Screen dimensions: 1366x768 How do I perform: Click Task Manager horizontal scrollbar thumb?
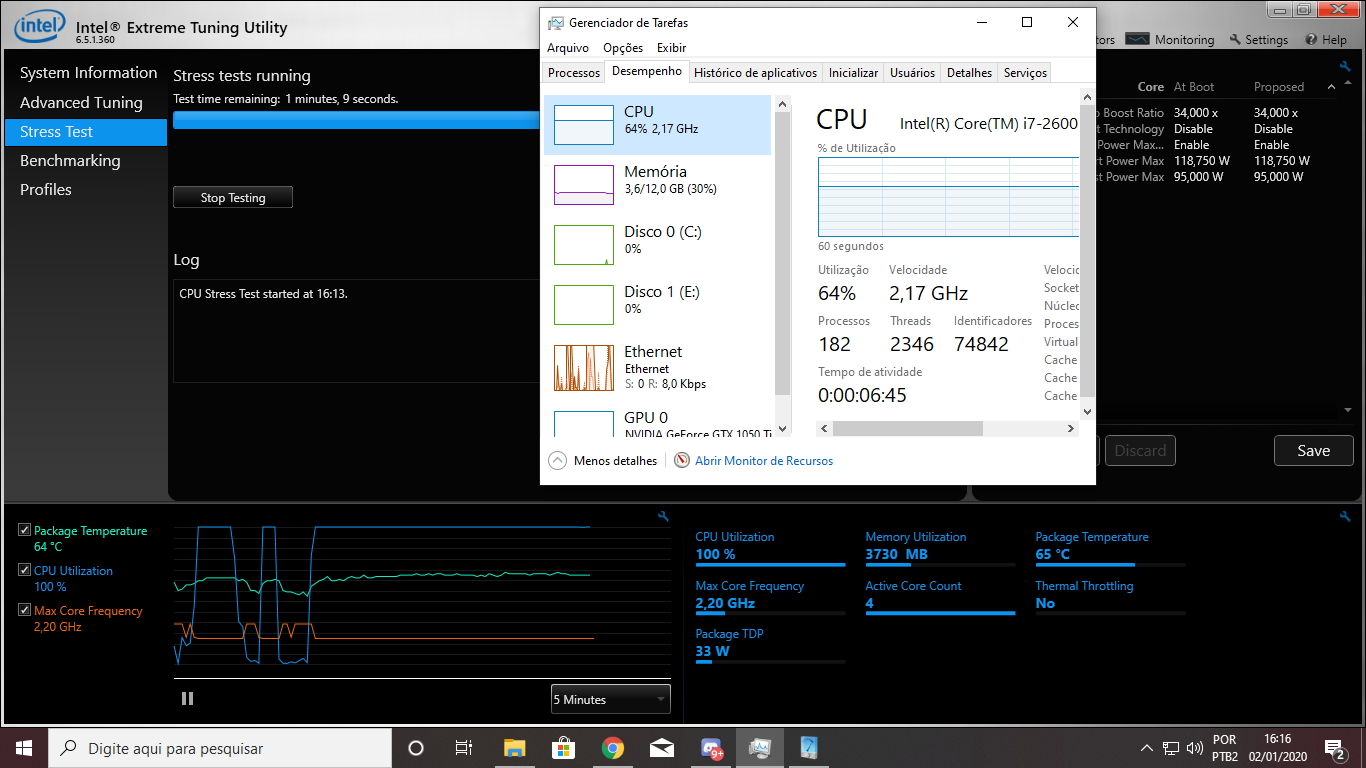click(x=907, y=428)
